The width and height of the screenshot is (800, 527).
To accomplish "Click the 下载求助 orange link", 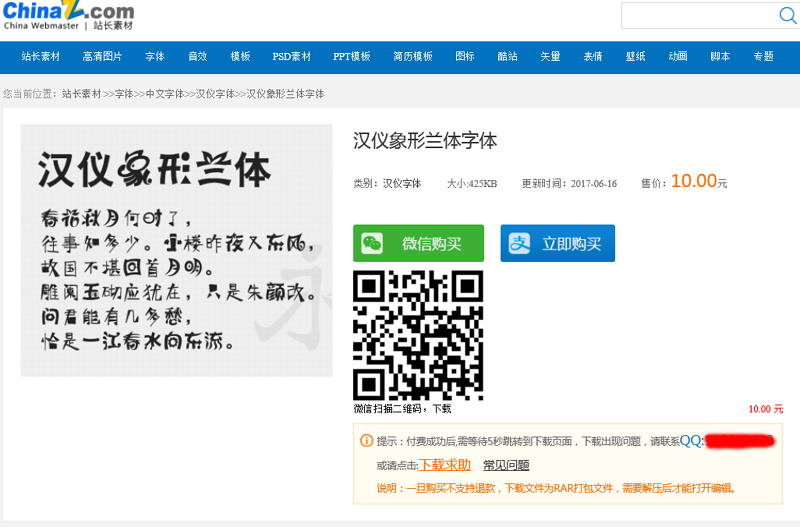I will tap(445, 465).
